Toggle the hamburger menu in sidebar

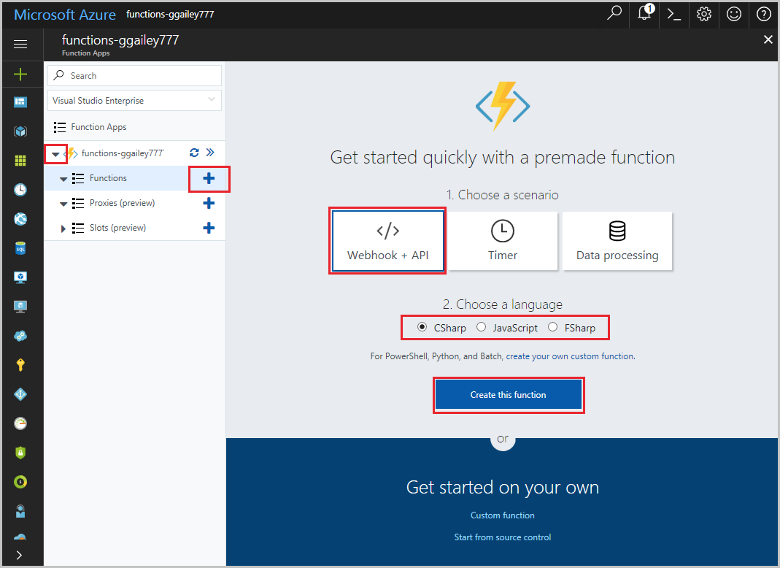20,44
